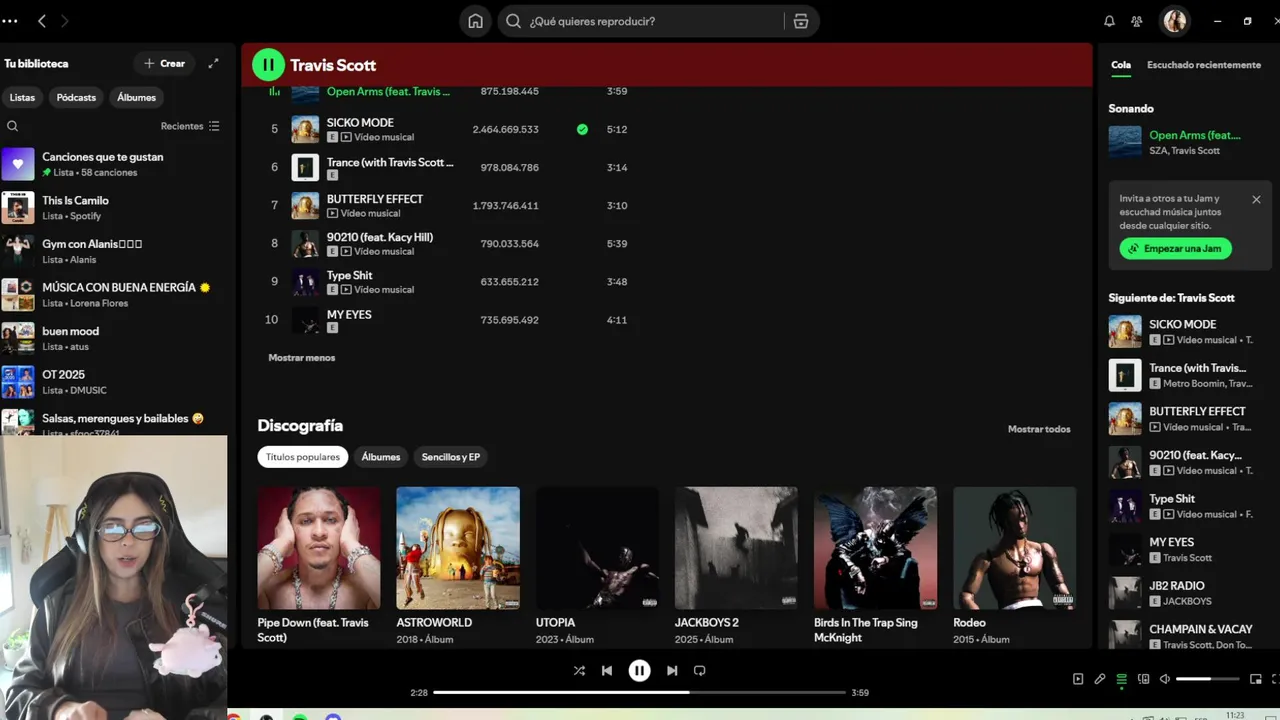Open the ASTROWORLD album cover

pos(458,548)
